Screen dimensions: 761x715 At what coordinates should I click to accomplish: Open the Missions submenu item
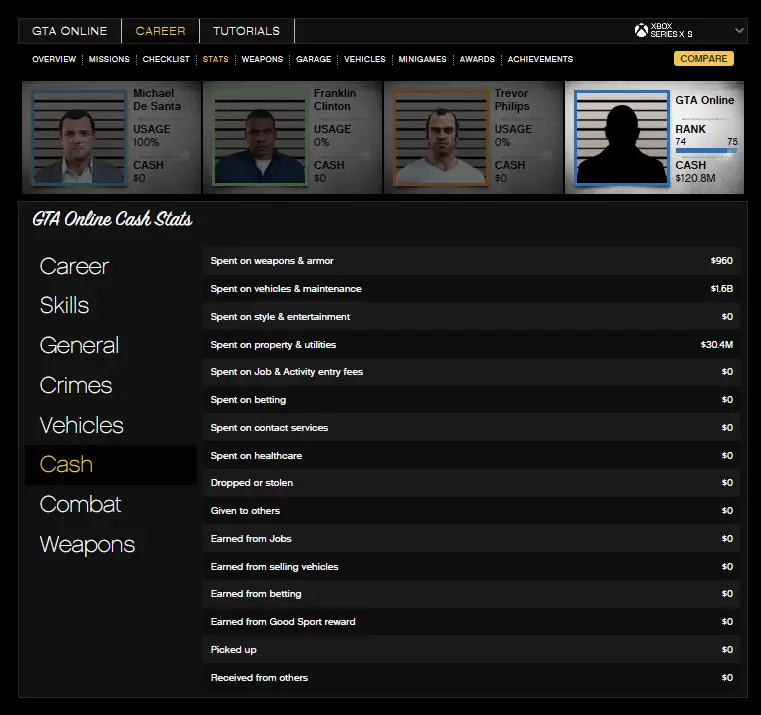(x=109, y=59)
